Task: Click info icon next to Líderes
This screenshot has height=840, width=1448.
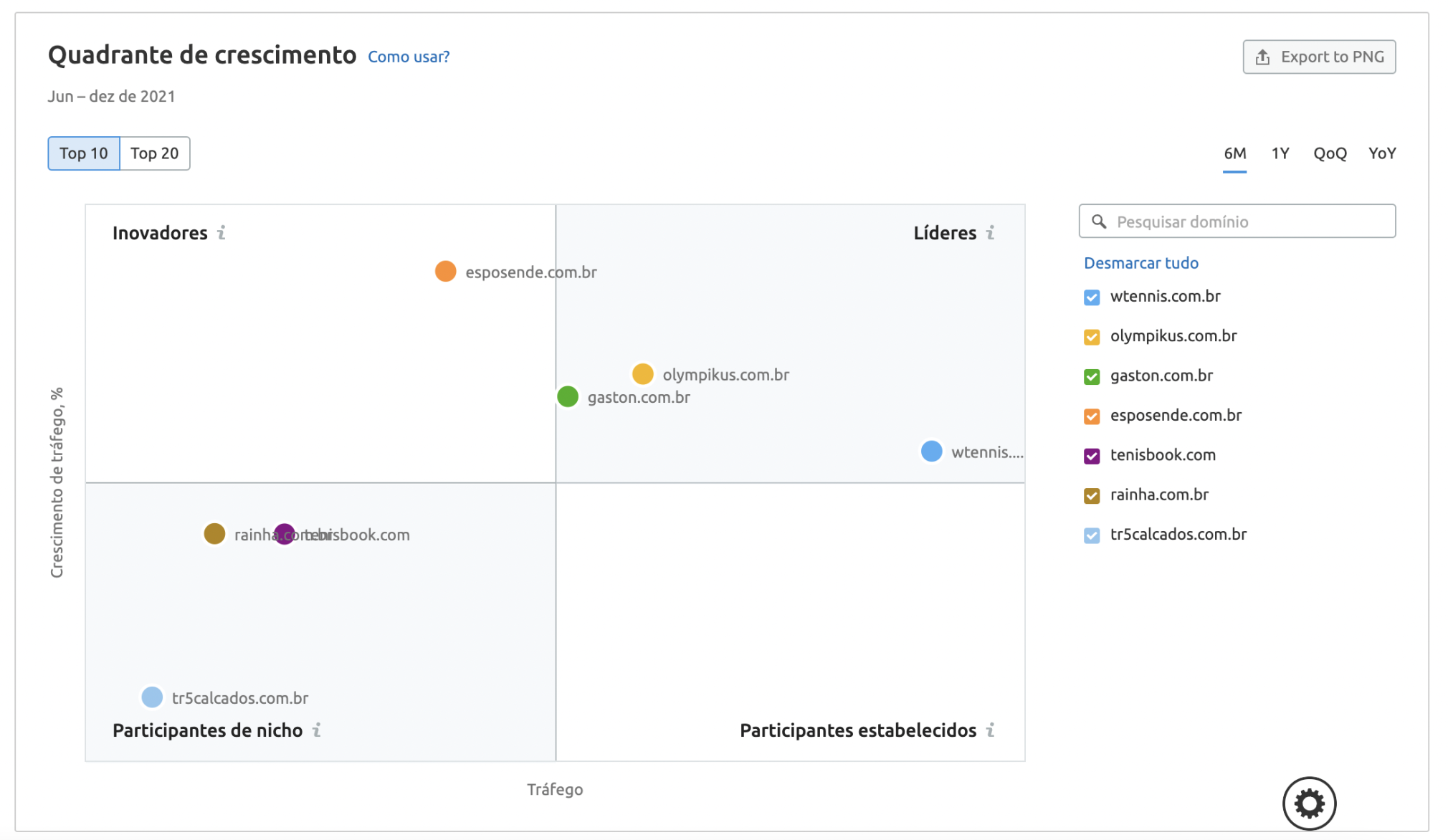Action: 990,233
